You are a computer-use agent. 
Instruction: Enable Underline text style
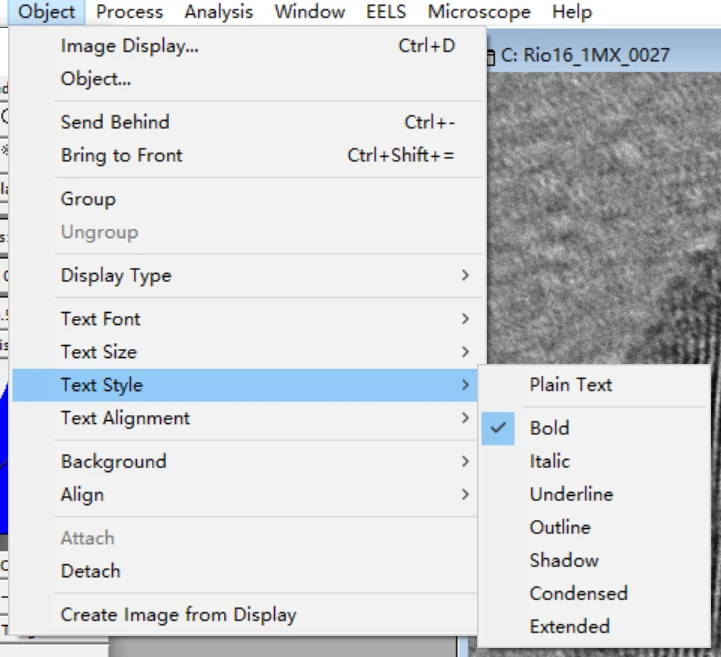571,494
